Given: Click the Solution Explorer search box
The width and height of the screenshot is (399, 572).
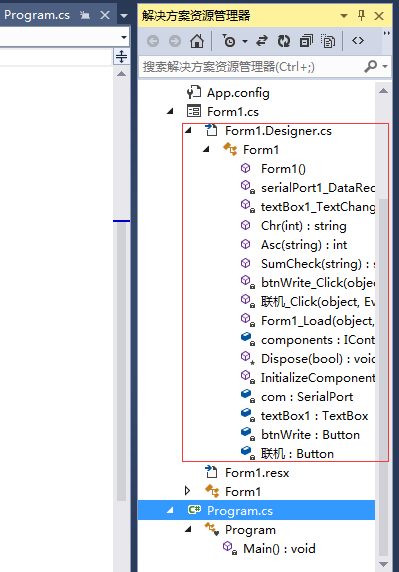Looking at the screenshot, I should pos(252,67).
